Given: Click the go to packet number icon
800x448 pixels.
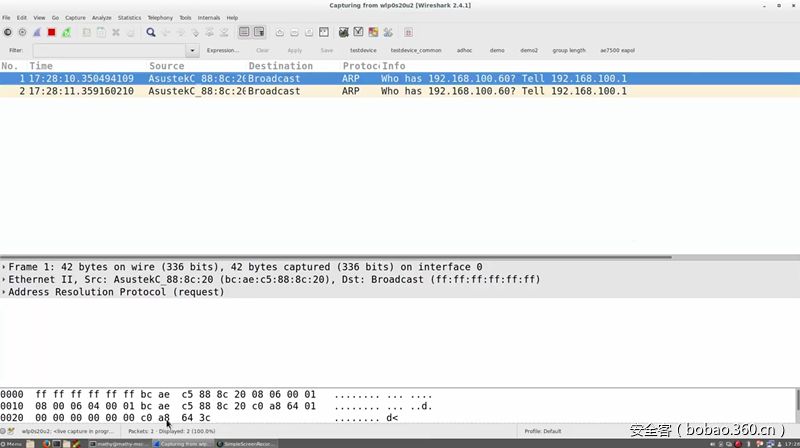Looking at the screenshot, I should click(195, 32).
